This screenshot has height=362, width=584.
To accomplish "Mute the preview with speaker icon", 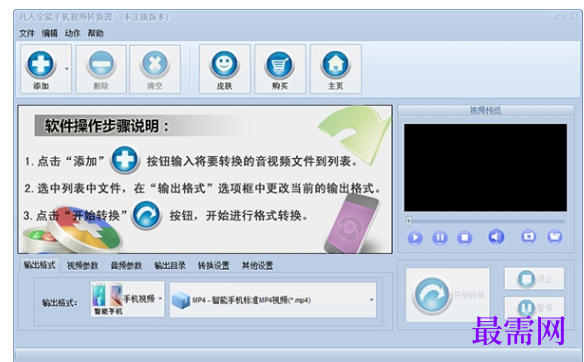I will tap(496, 237).
